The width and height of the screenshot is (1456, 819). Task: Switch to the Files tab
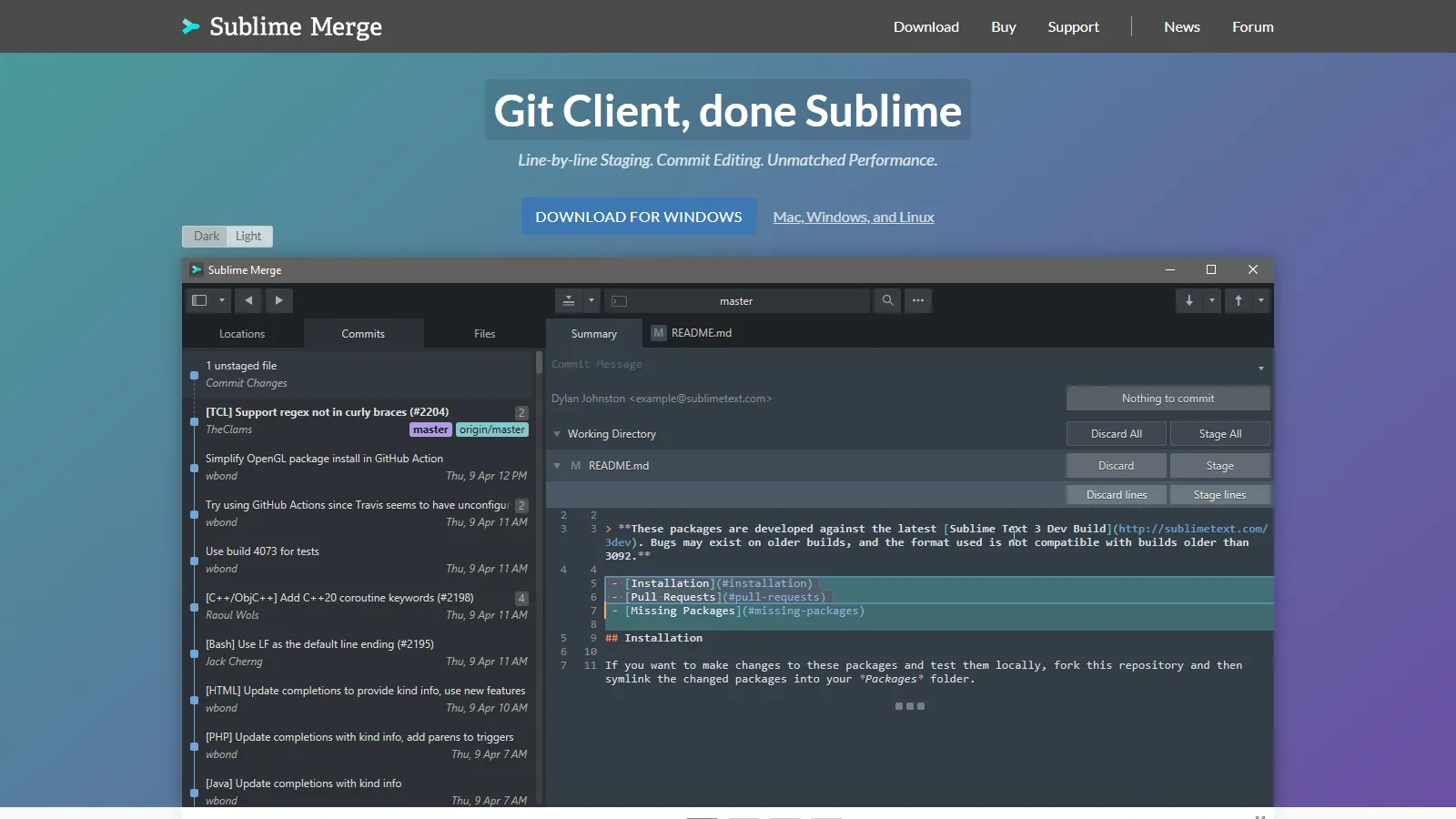coord(484,333)
